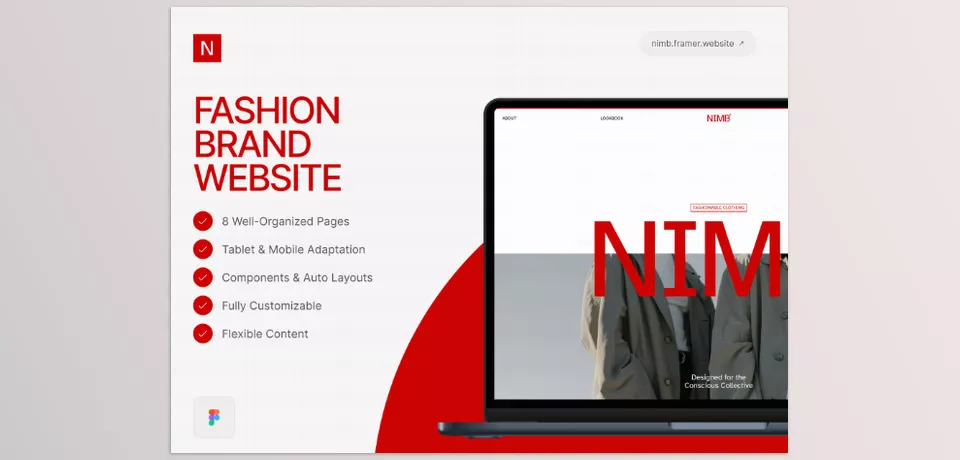Click the Fashion Brand Website heading

[x=267, y=144]
